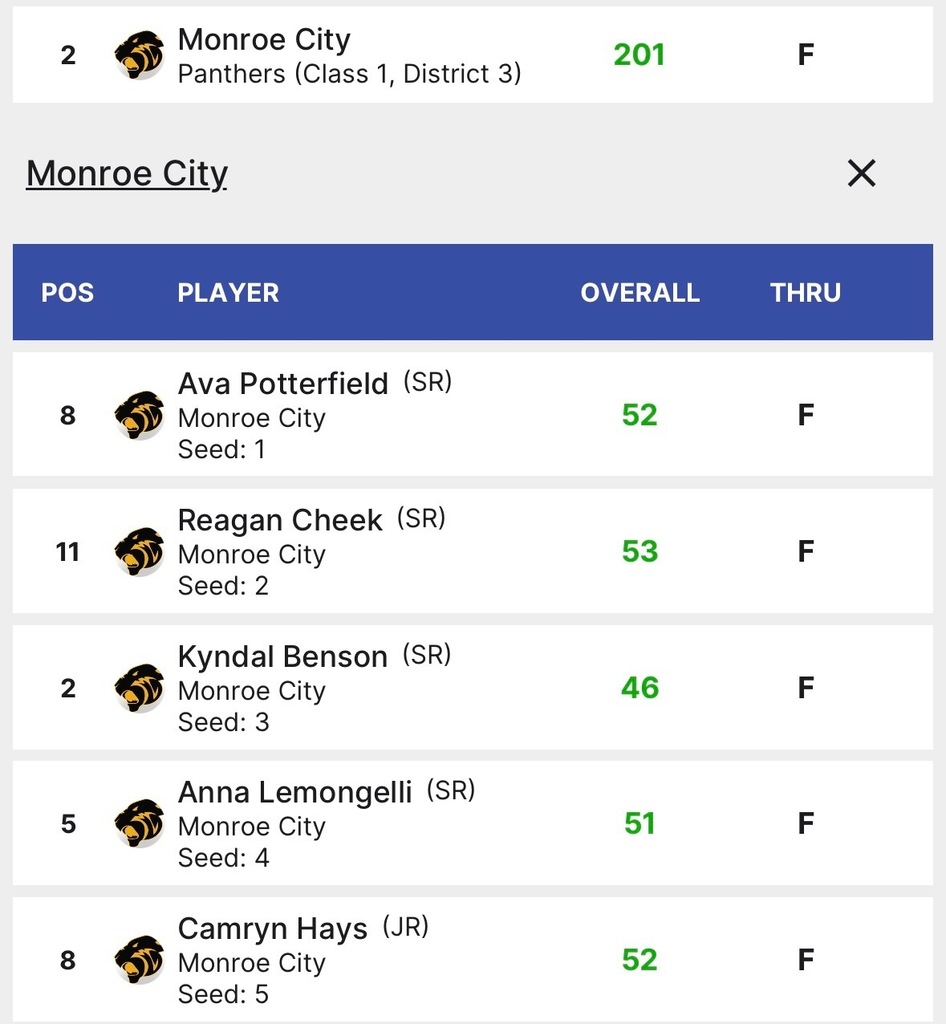Expand the Monroe City Panthers team row
946x1024 pixels.
click(473, 55)
